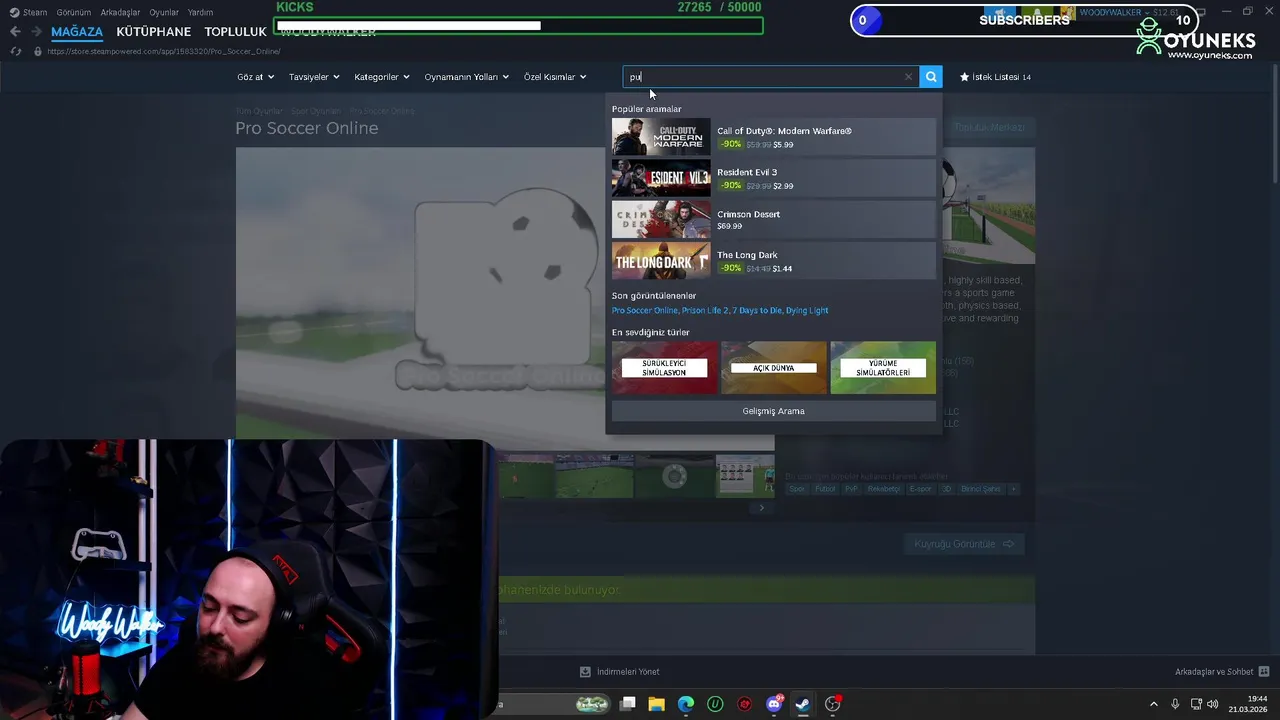Click the Futbol tag on the store page
1280x720 pixels.
[825, 489]
